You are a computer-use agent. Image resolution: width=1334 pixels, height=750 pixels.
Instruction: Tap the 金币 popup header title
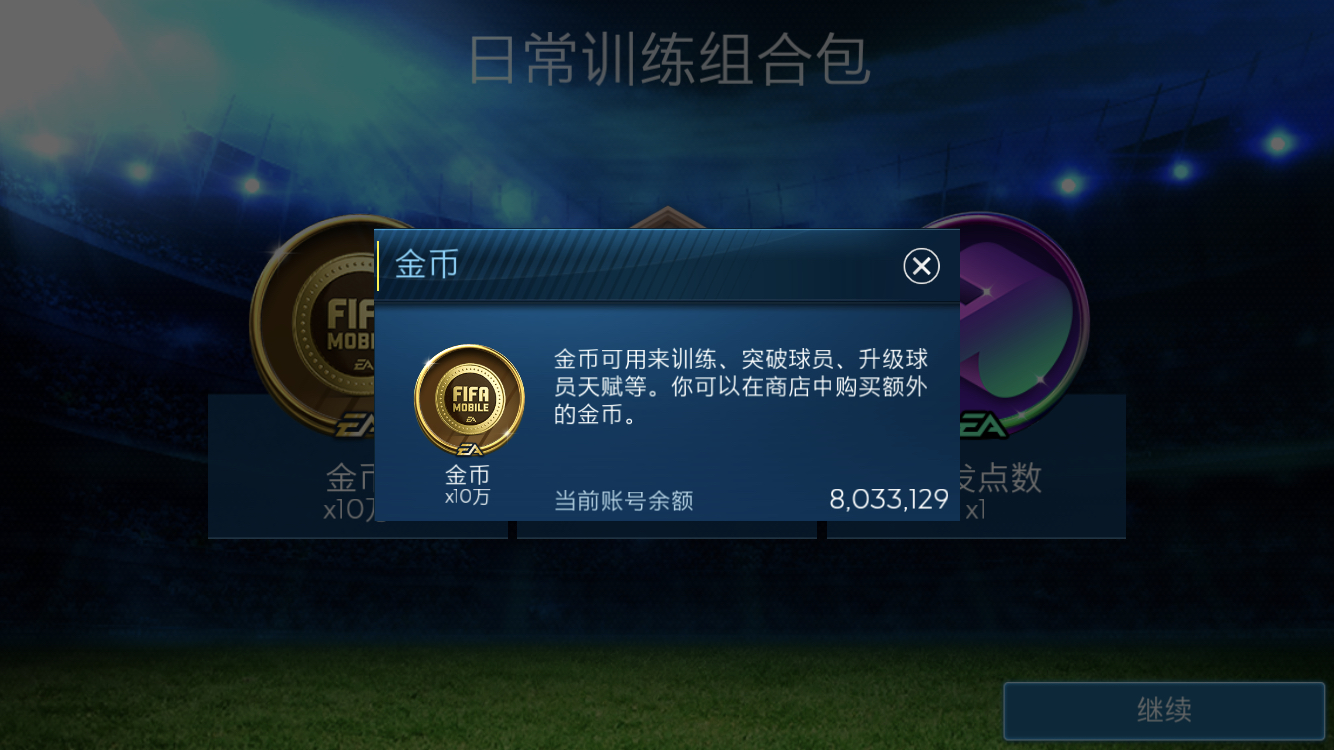pyautogui.click(x=427, y=264)
